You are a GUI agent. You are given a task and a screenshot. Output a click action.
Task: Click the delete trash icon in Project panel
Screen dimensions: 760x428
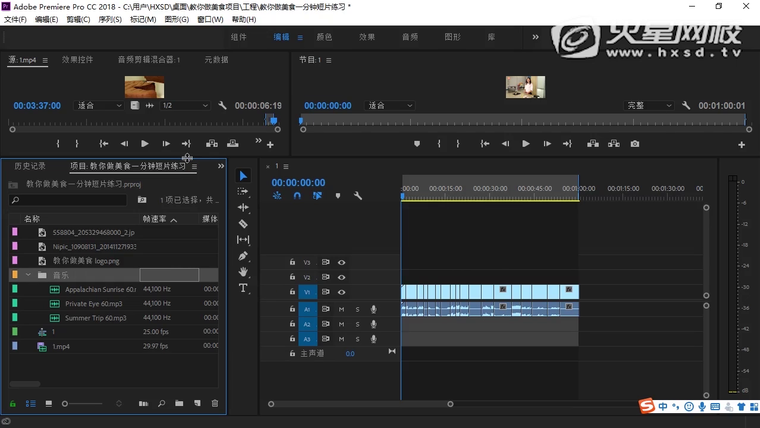tap(214, 403)
